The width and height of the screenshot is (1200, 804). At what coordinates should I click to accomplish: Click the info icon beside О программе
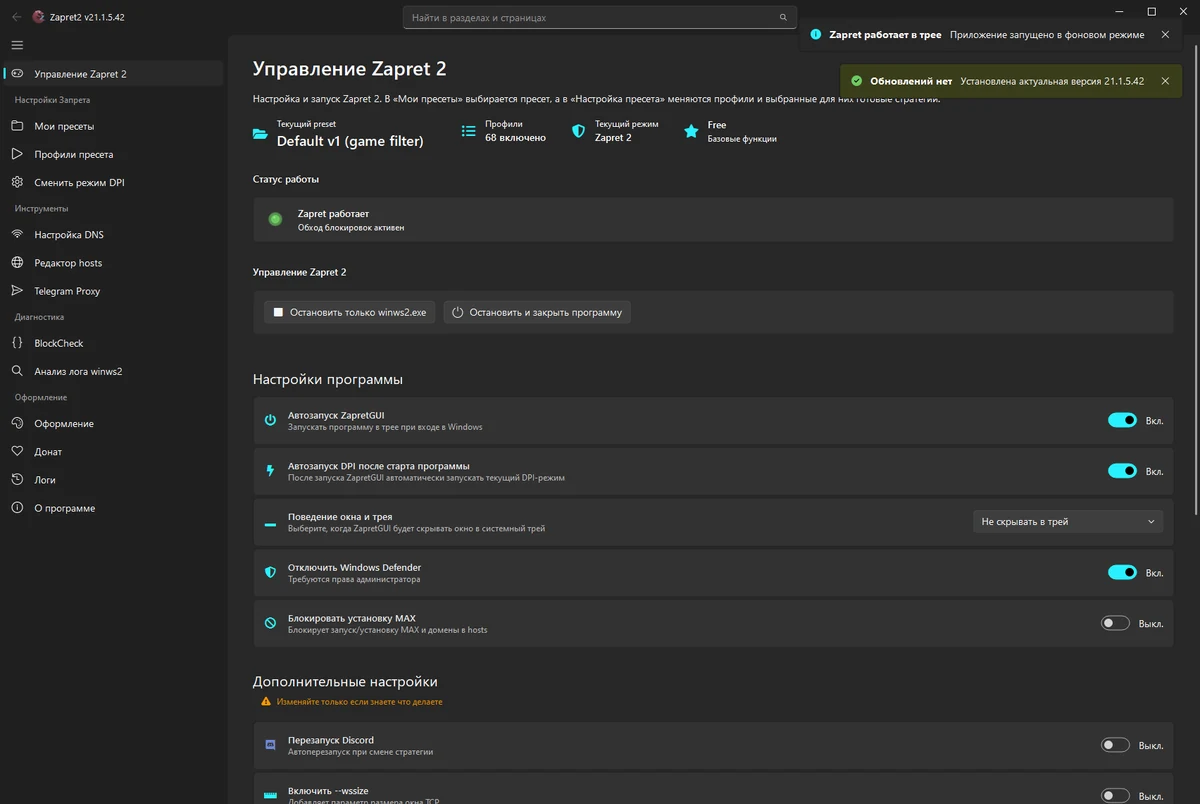coord(17,508)
